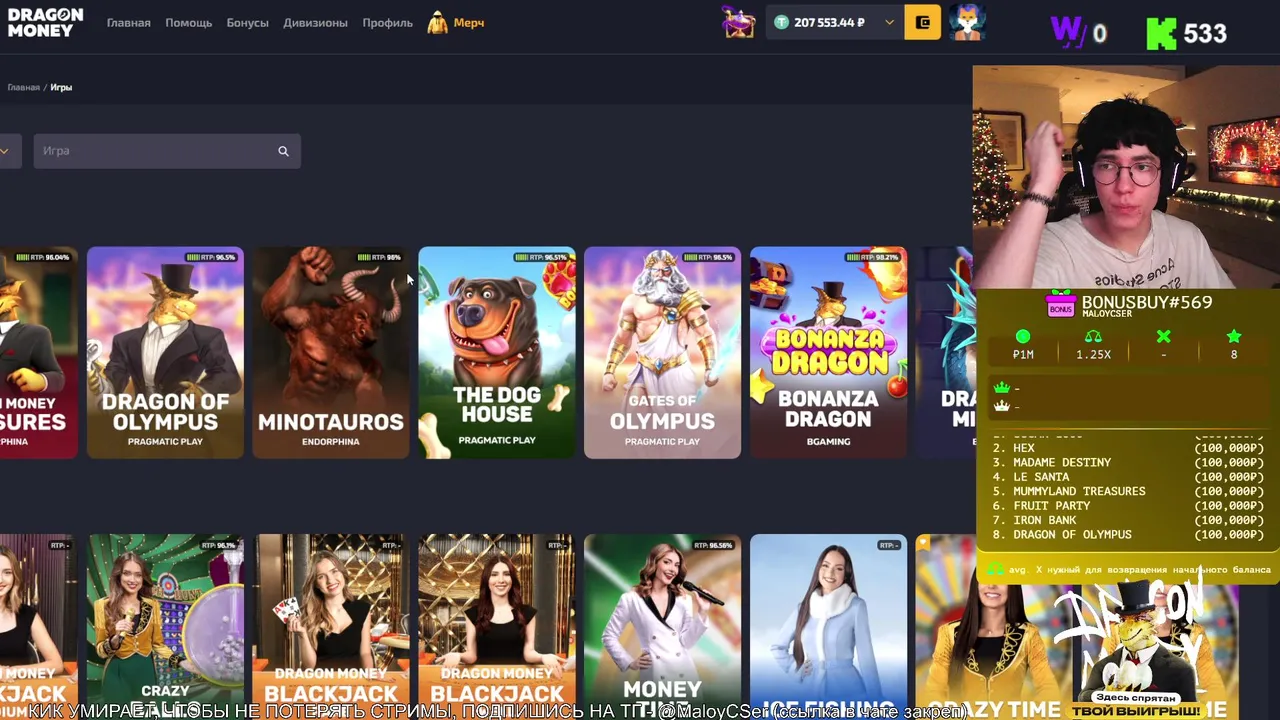Open the Главная menu item
Viewport: 1280px width, 720px height.
coord(129,22)
